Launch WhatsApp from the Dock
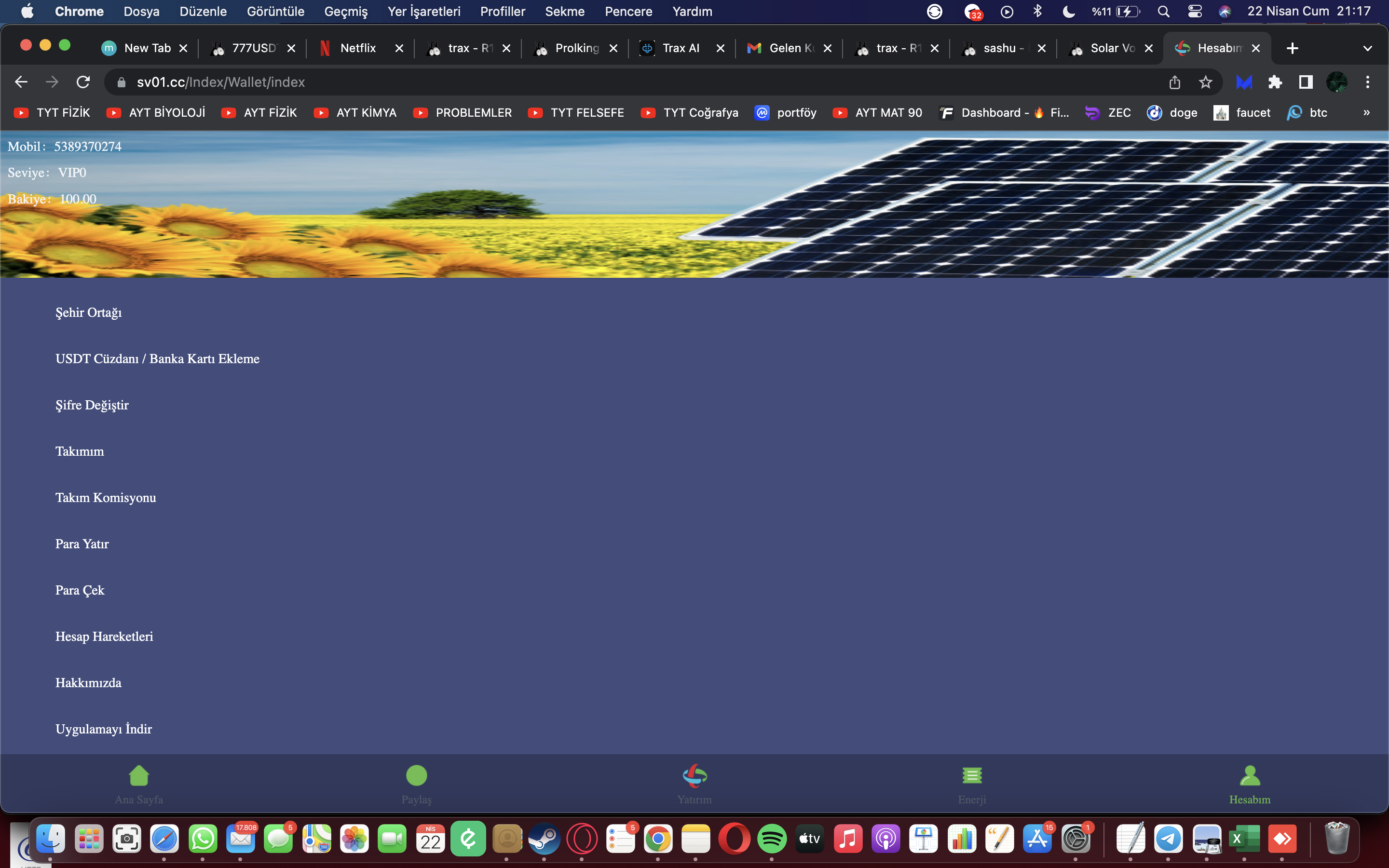1389x868 pixels. pos(203,839)
